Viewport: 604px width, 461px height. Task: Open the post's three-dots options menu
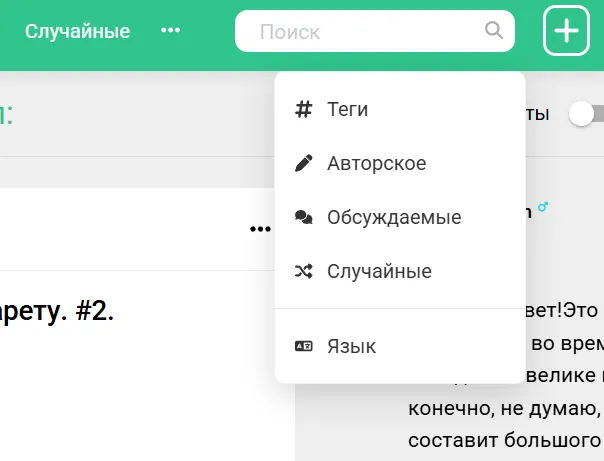click(x=260, y=229)
